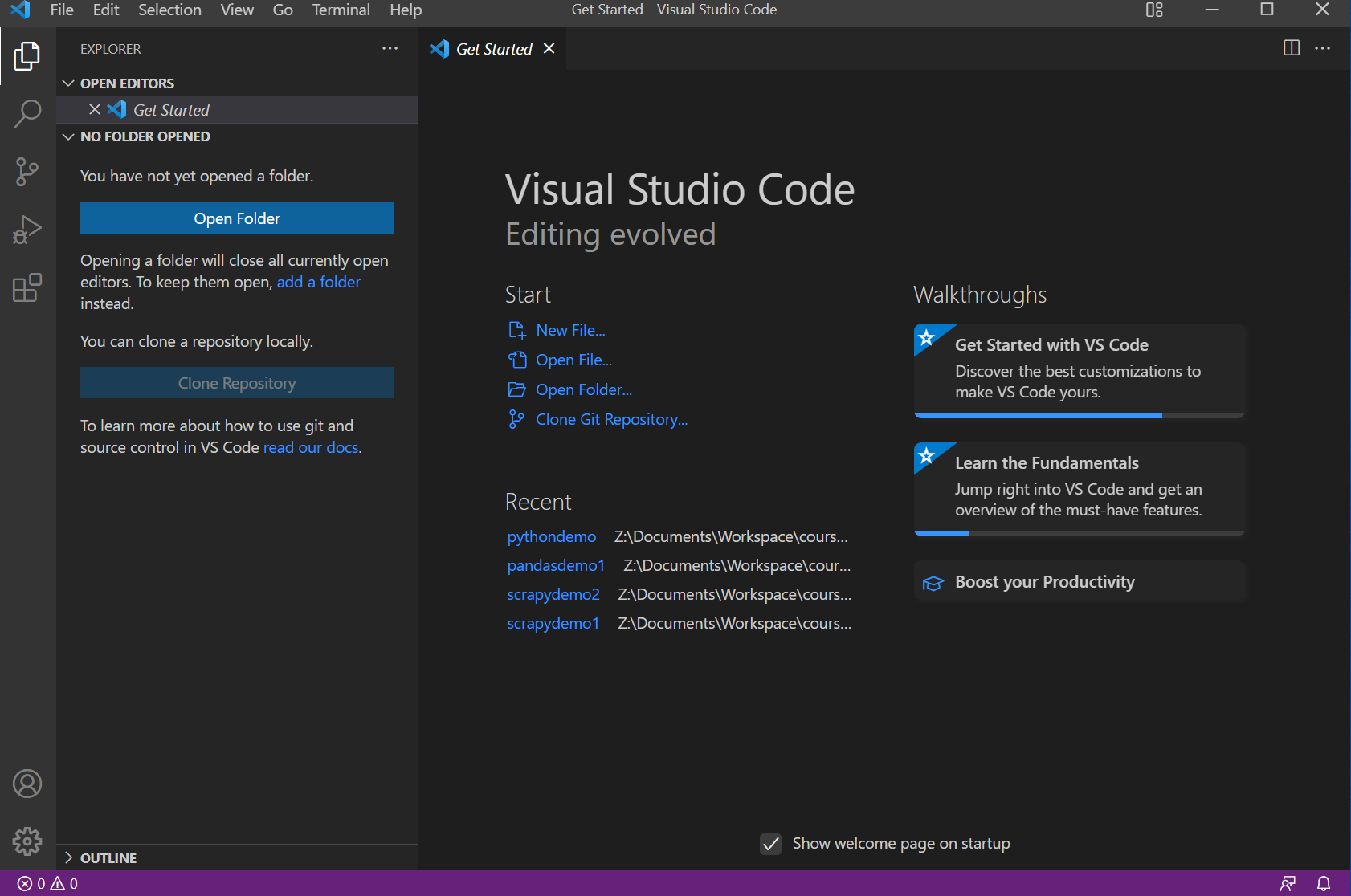
Task: Toggle Show welcome page on startup checkbox
Action: (x=770, y=844)
